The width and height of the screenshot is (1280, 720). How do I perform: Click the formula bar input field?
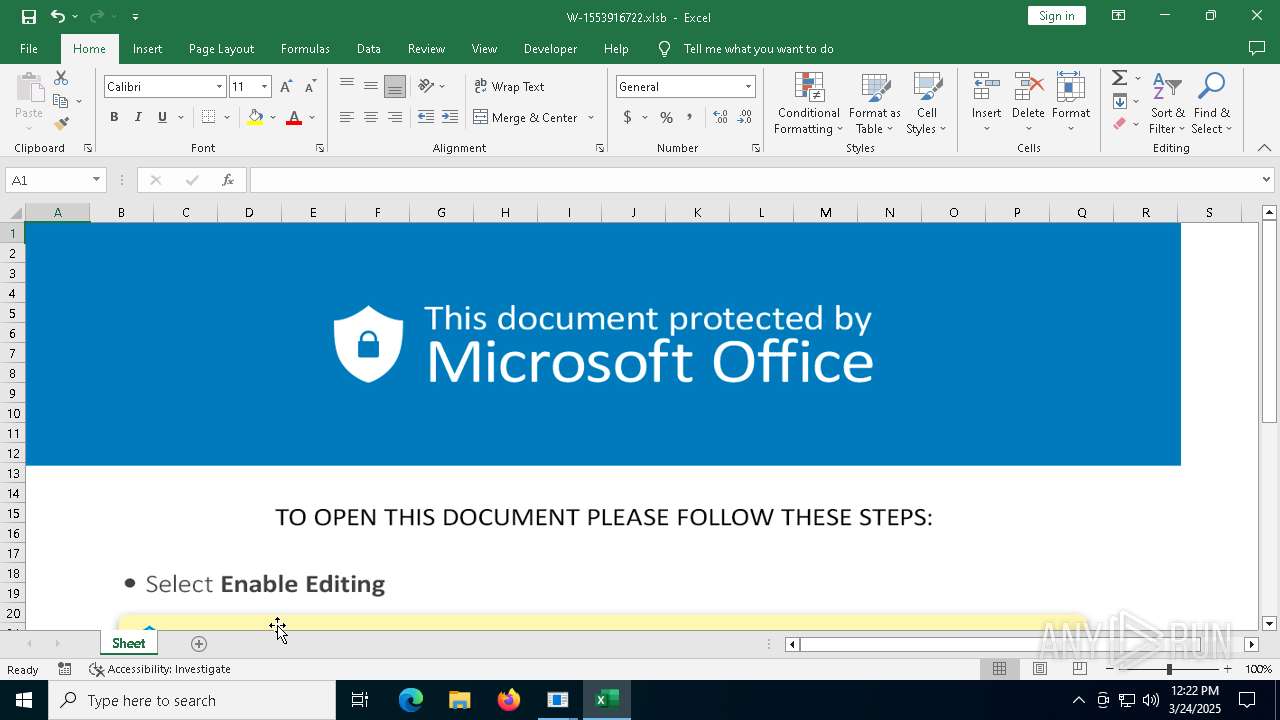(x=755, y=180)
